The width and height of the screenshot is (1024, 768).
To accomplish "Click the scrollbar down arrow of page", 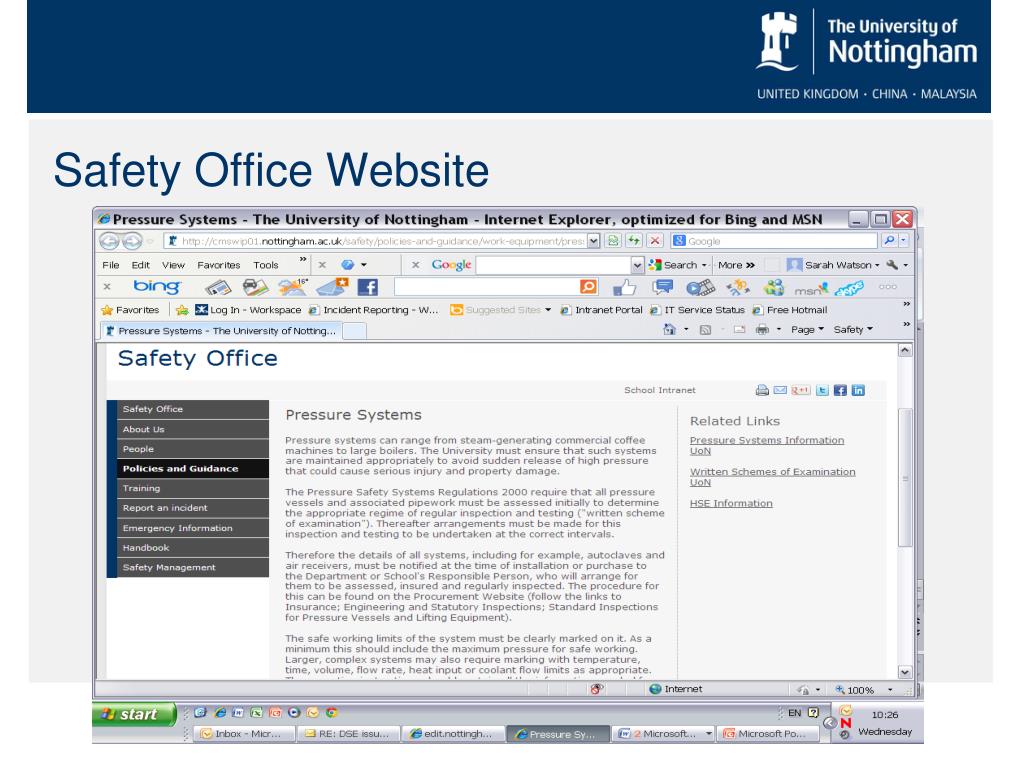I will [x=904, y=672].
